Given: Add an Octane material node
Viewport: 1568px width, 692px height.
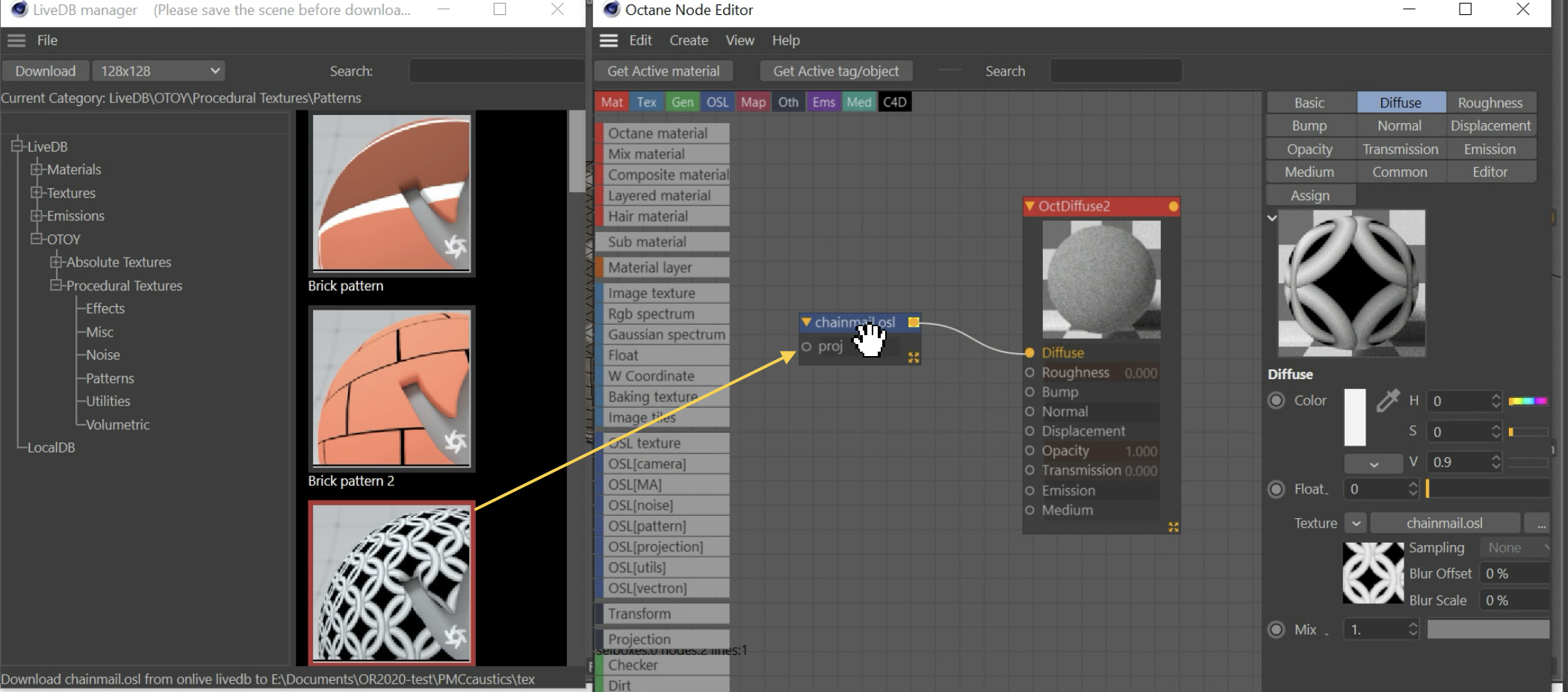Looking at the screenshot, I should [663, 133].
